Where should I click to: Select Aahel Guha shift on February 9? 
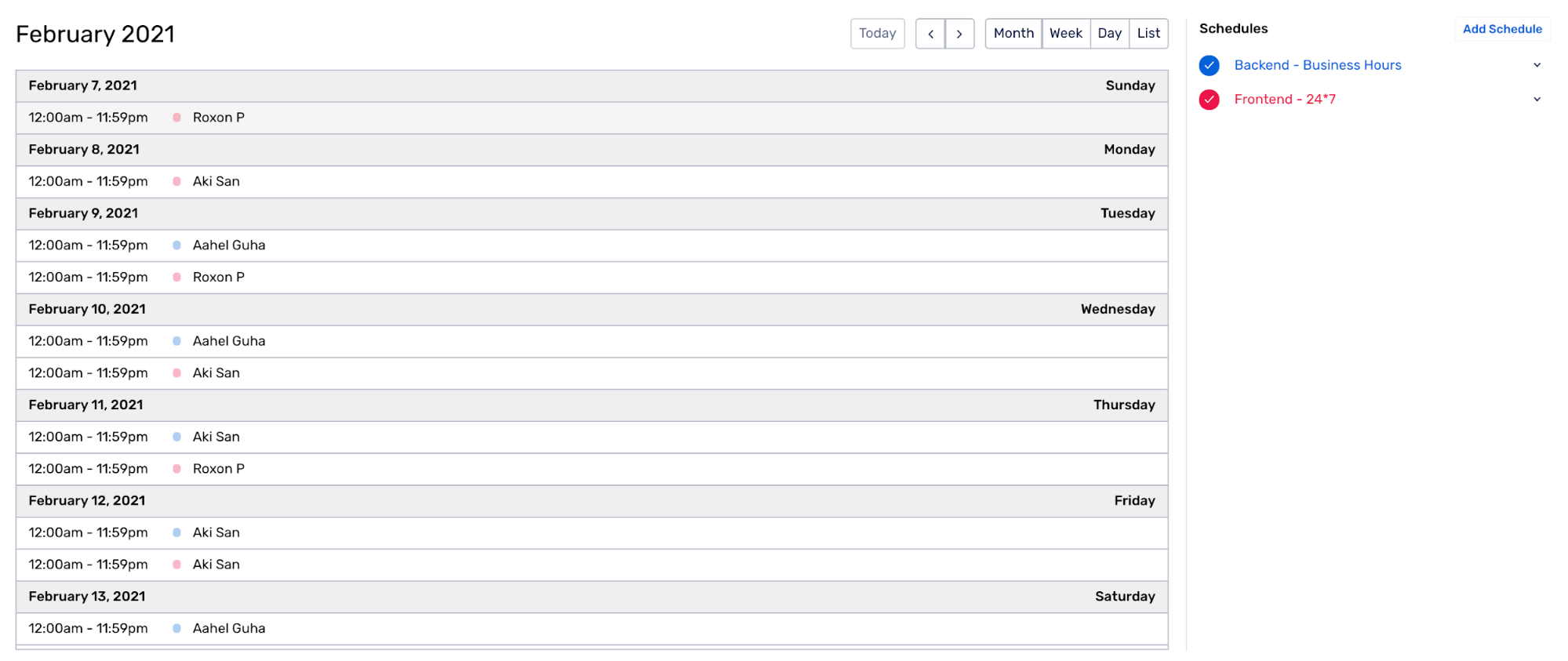pyautogui.click(x=592, y=245)
